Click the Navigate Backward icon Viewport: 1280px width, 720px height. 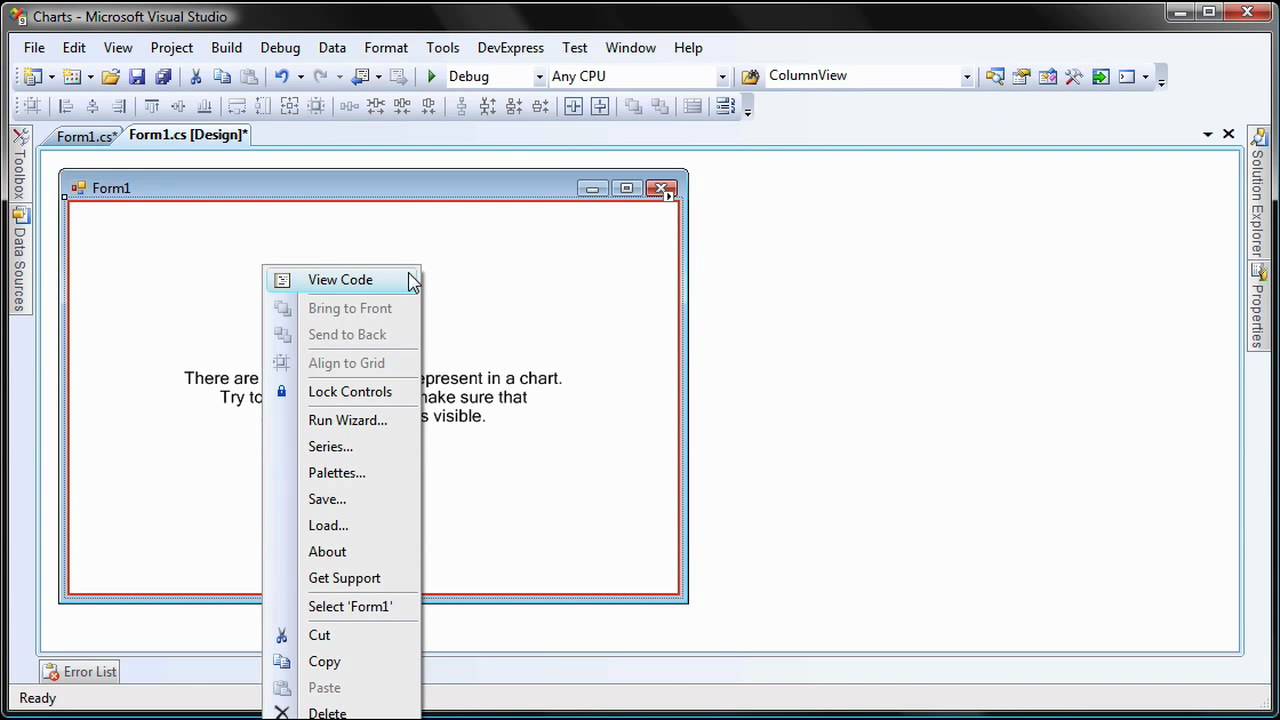pos(361,76)
